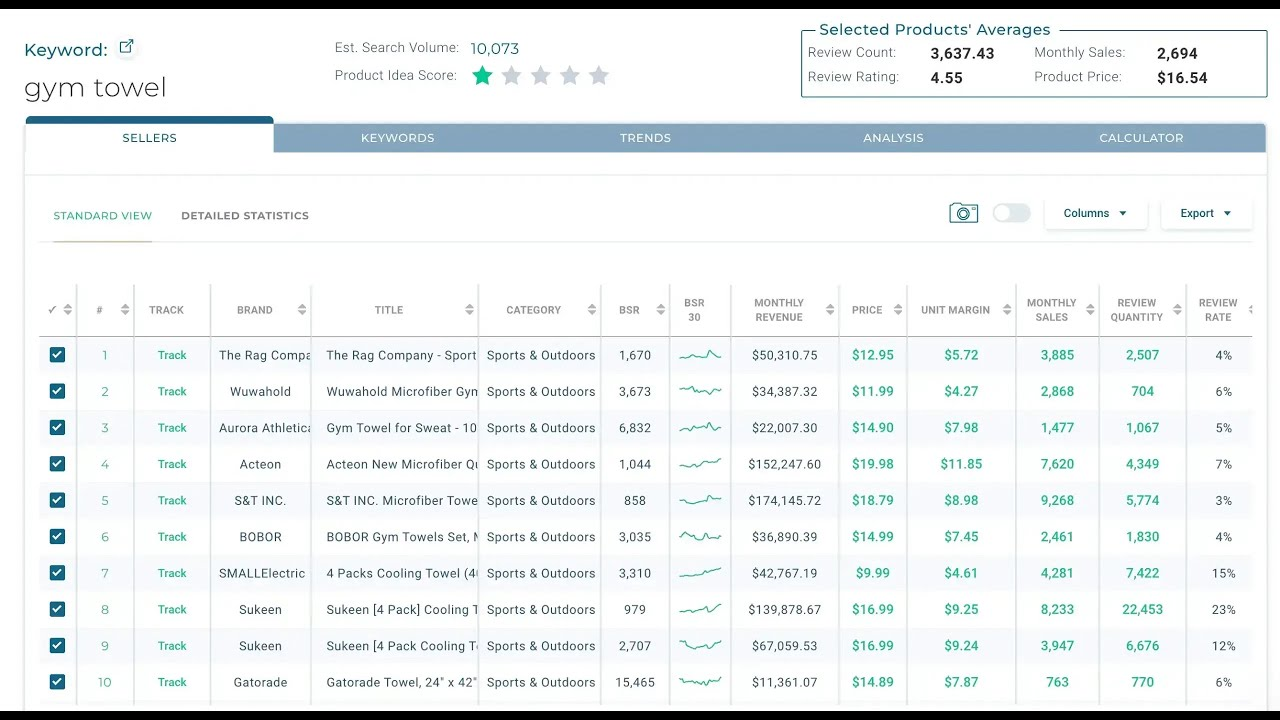Track the BOBOR product
Image resolution: width=1280 pixels, height=720 pixels.
[x=172, y=536]
